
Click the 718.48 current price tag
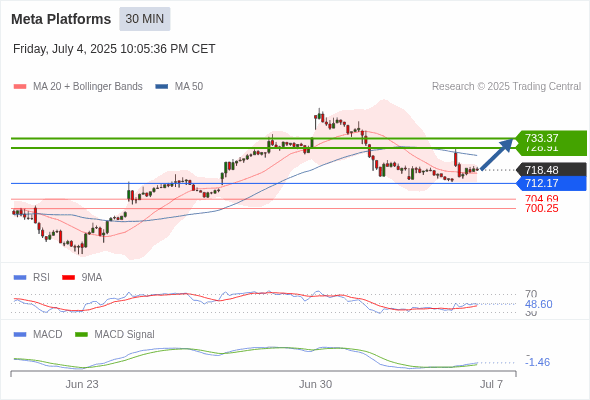(551, 170)
